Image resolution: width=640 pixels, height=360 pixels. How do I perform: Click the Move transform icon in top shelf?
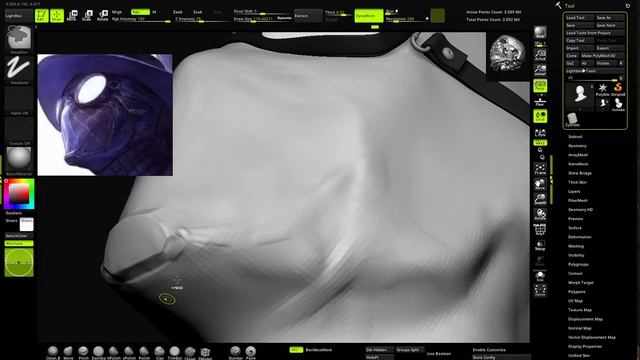pos(72,16)
